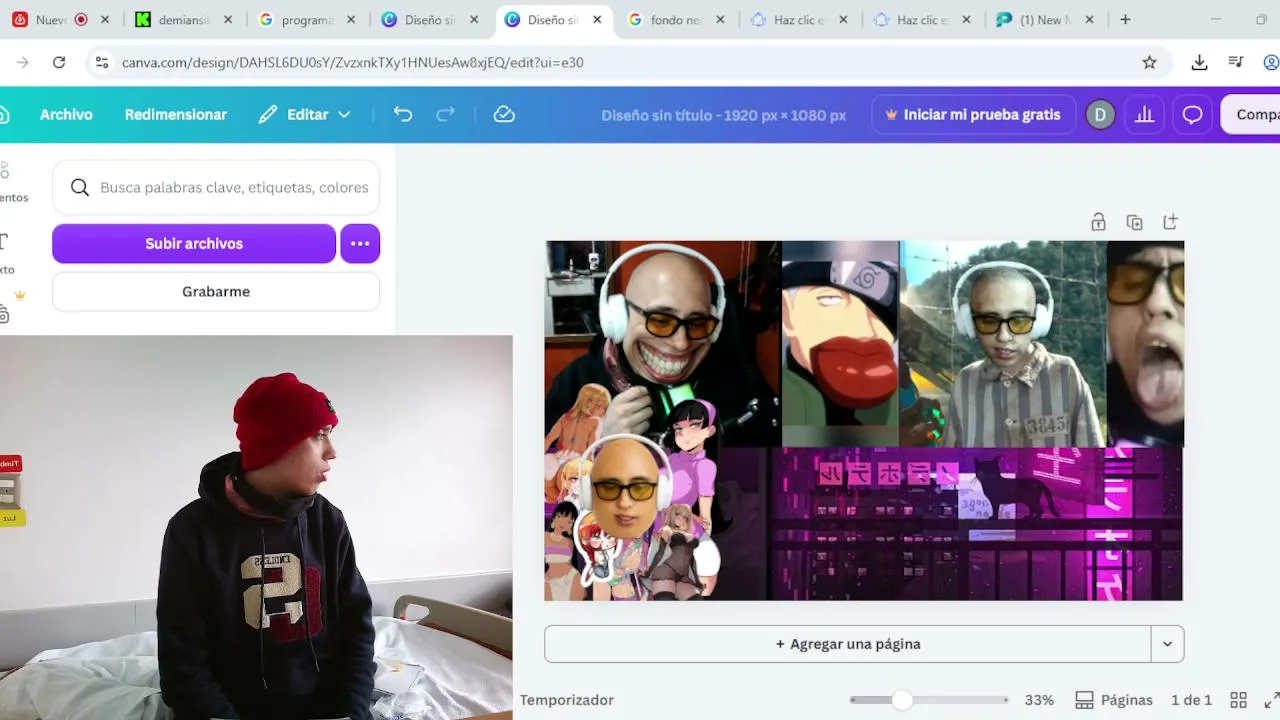Click '+ Agregar una página' button
The width and height of the screenshot is (1280, 720).
click(x=848, y=644)
